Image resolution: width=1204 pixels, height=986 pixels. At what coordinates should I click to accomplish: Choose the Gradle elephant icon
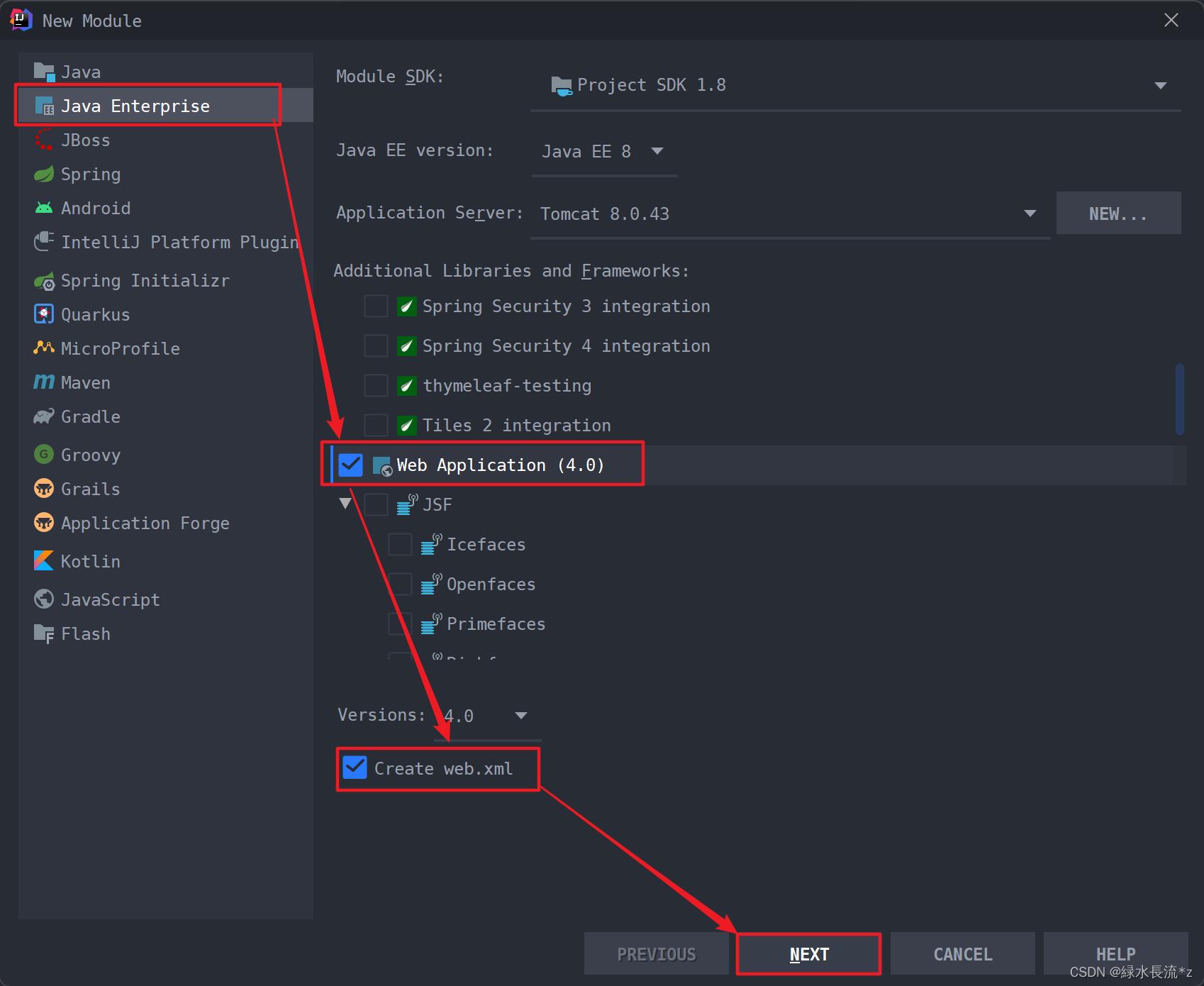tap(44, 416)
